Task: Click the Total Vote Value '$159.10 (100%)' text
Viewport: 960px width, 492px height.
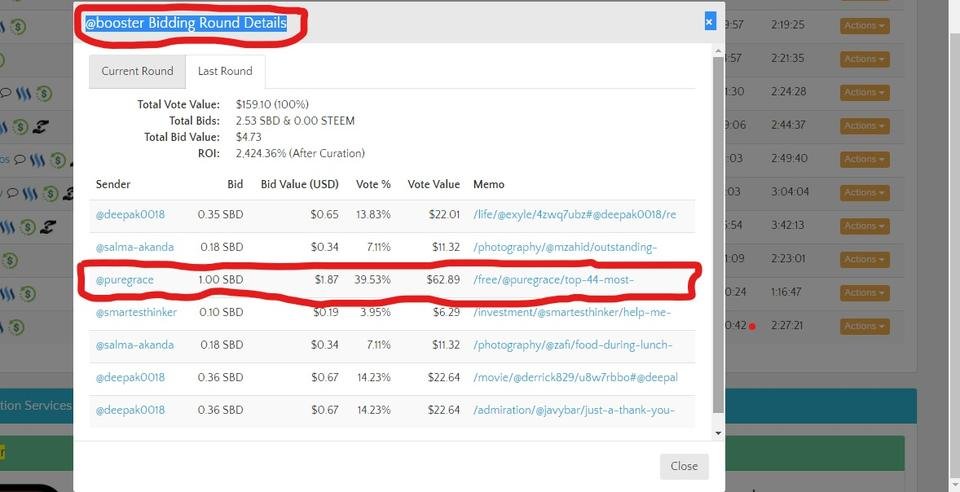Action: [x=272, y=105]
